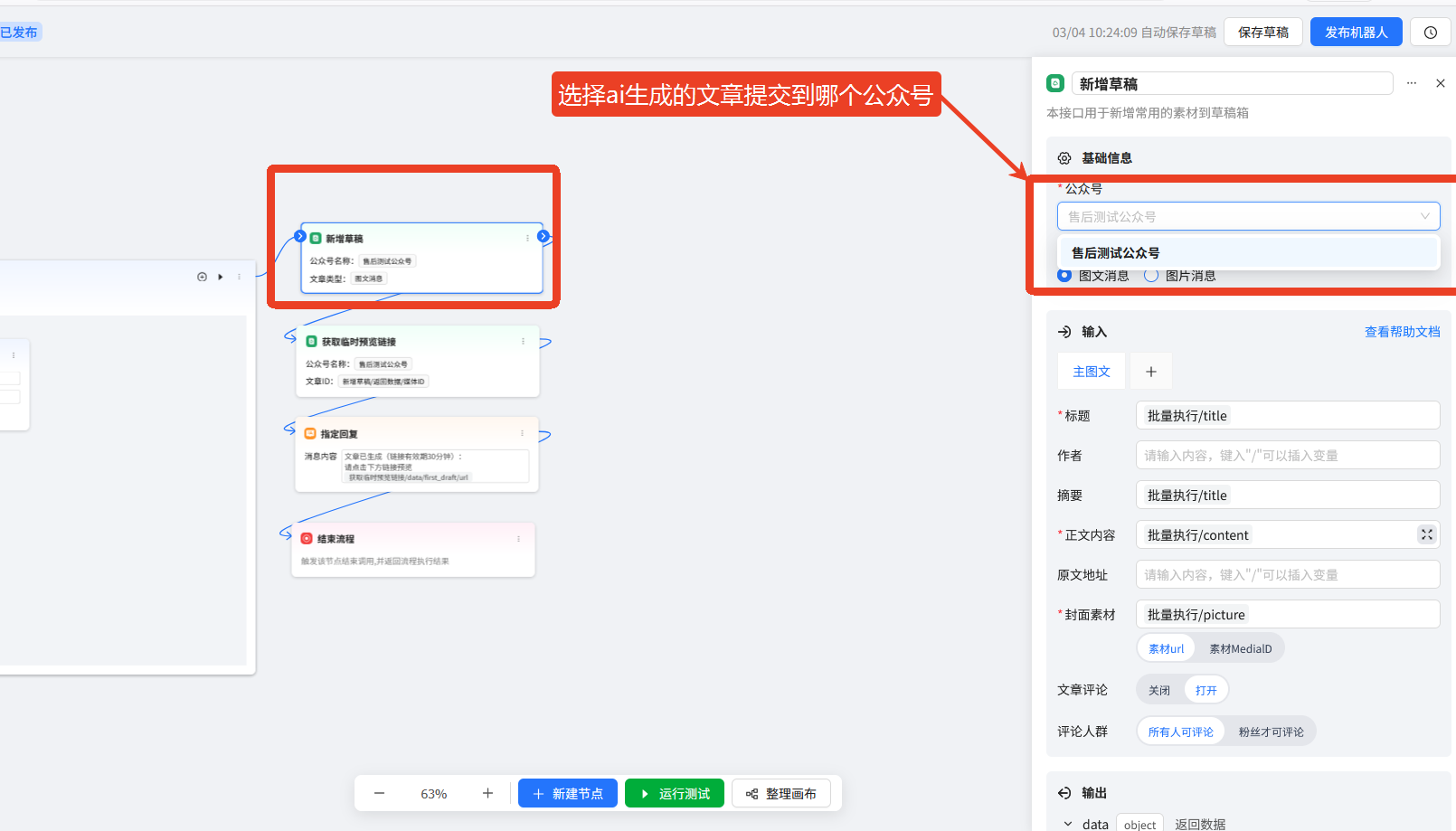Select the 图文消息 radio button
1456x831 pixels.
1064,275
